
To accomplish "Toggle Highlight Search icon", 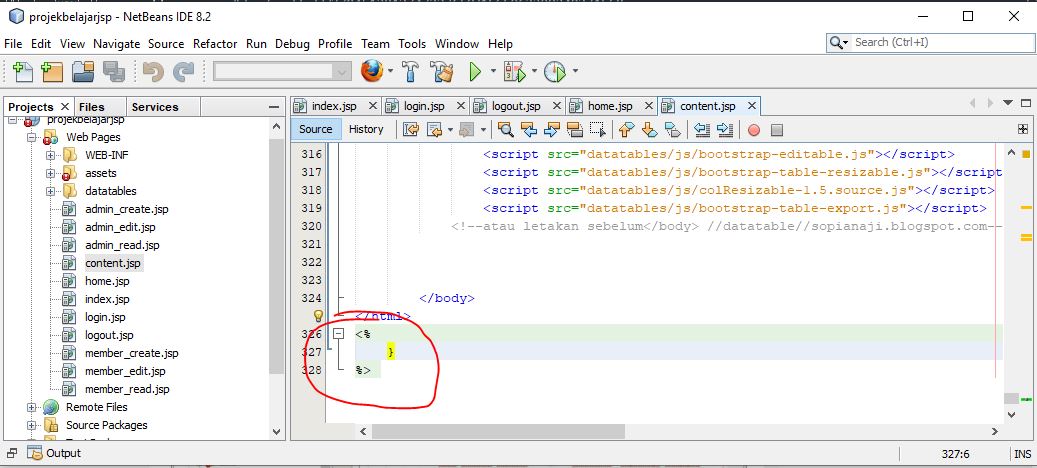I will [x=575, y=130].
